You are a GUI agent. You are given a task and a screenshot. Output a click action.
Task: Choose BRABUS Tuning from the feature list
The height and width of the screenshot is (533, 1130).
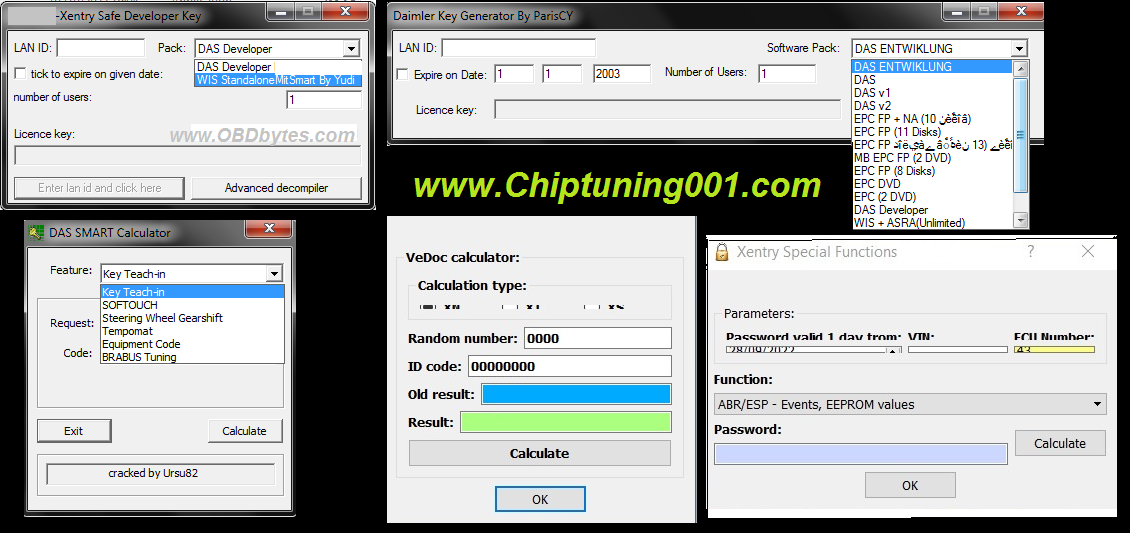139,357
